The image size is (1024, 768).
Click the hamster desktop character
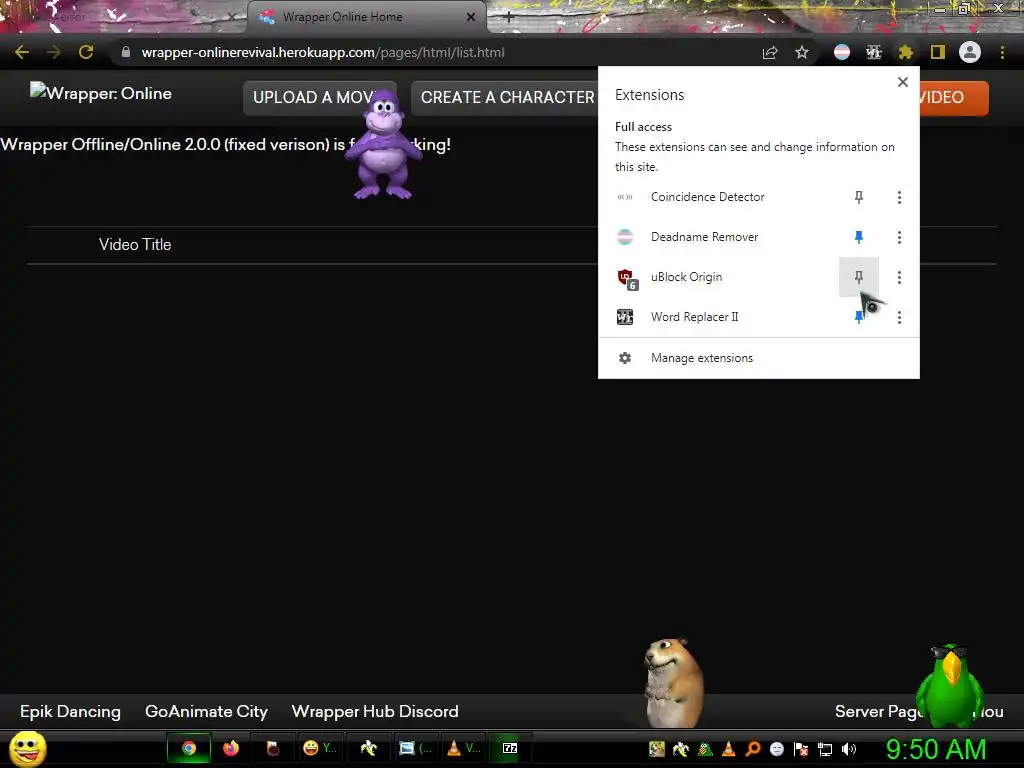(673, 682)
